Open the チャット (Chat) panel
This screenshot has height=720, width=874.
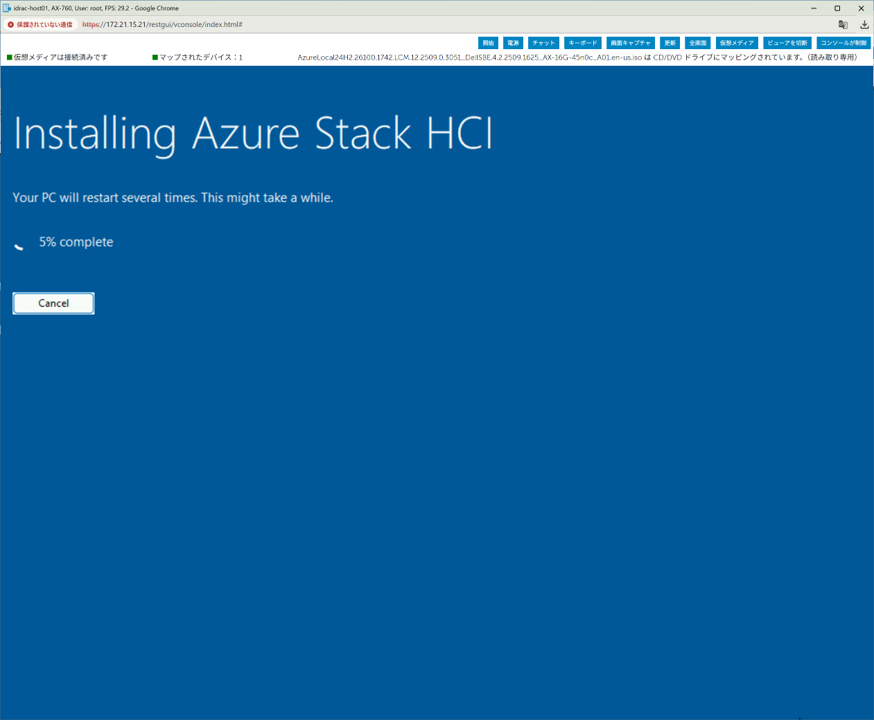coord(543,43)
